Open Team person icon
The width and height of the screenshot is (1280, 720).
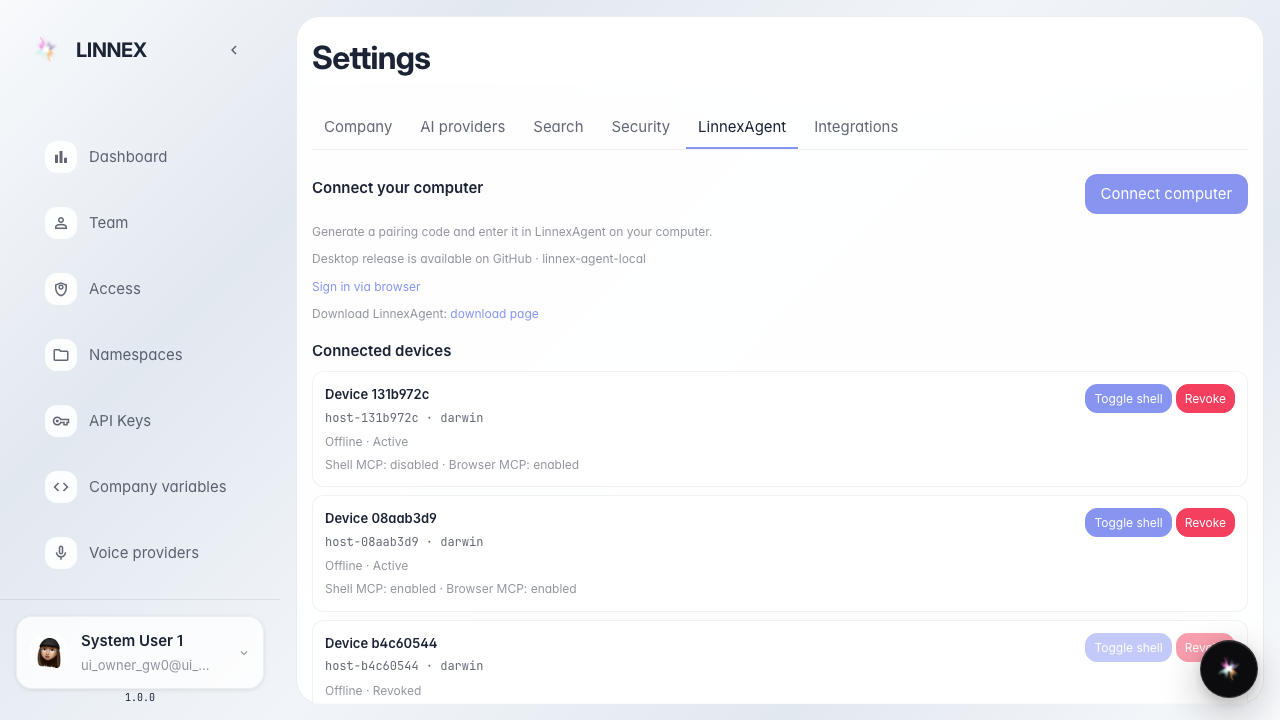pyautogui.click(x=61, y=223)
